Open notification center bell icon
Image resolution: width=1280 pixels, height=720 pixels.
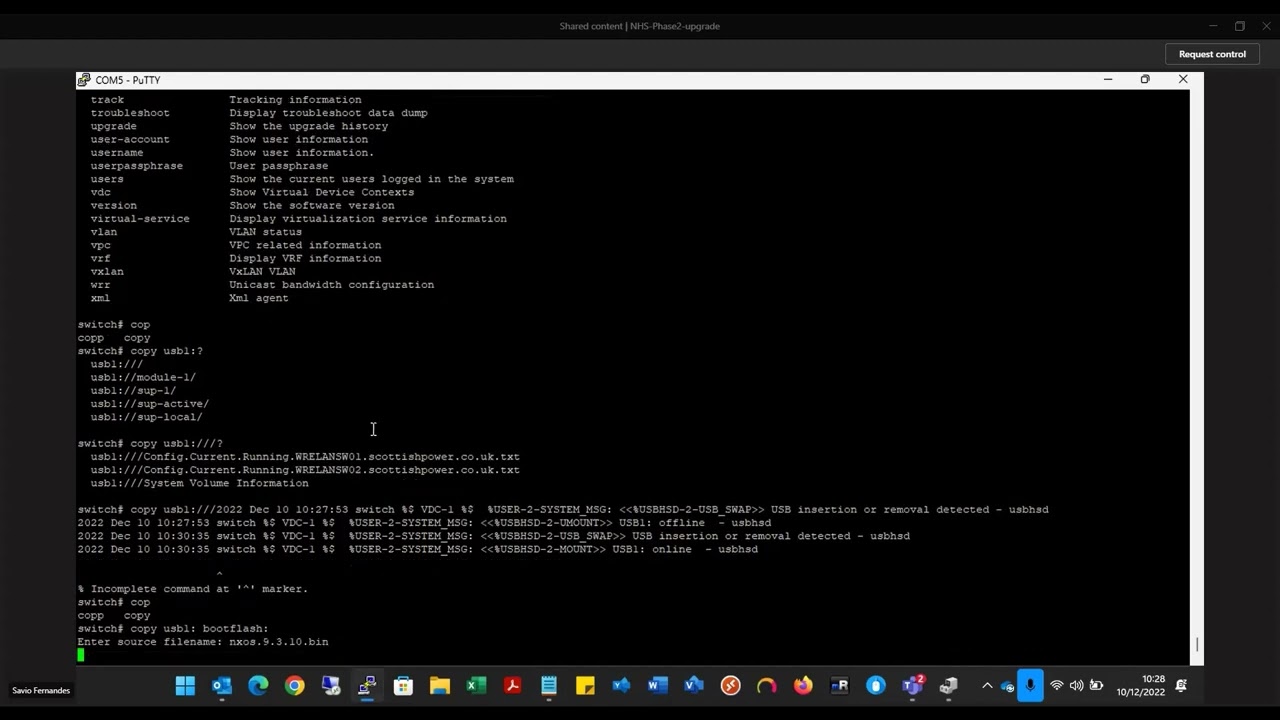tap(1181, 686)
